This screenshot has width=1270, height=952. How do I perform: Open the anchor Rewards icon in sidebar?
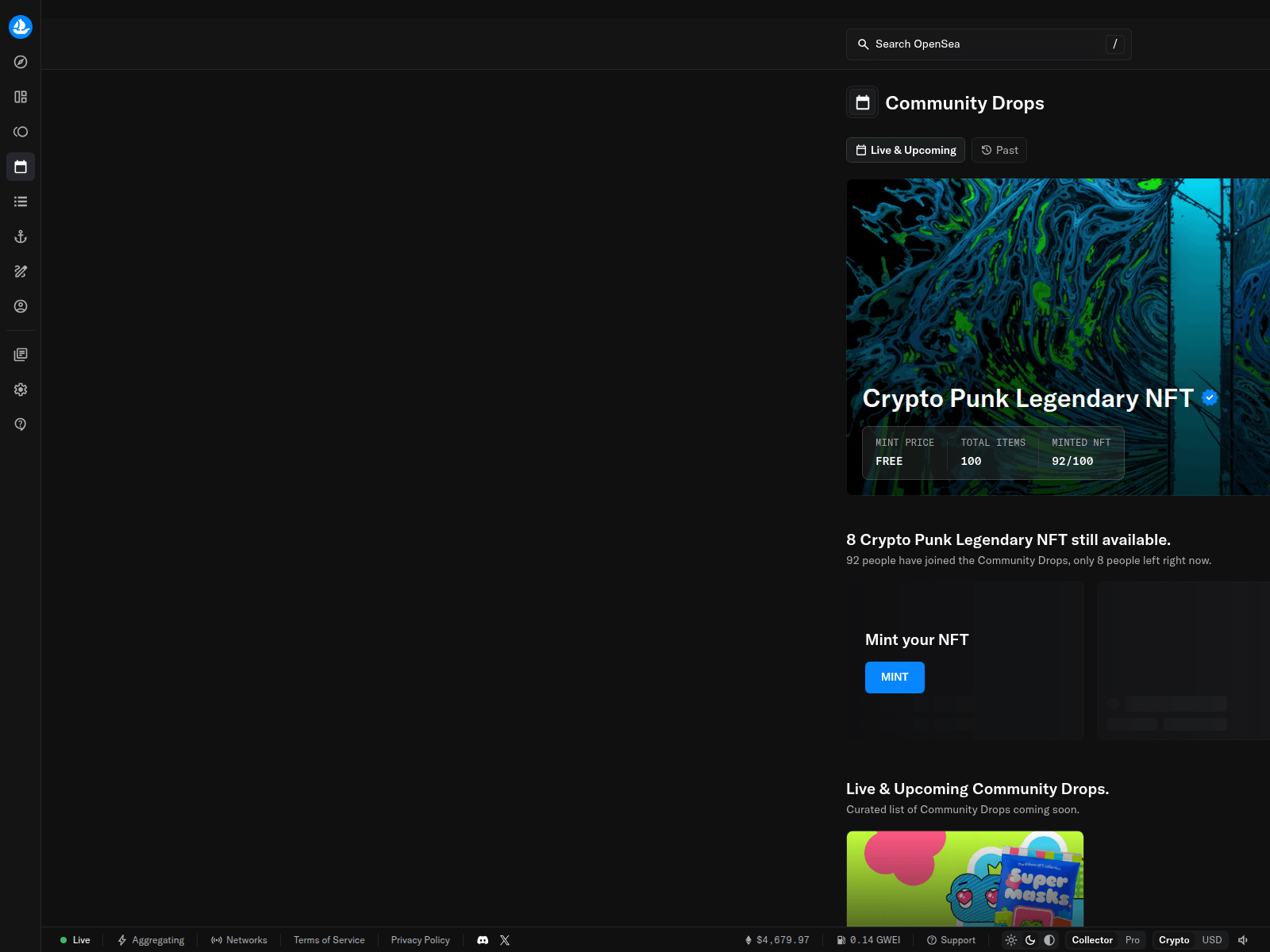[21, 236]
